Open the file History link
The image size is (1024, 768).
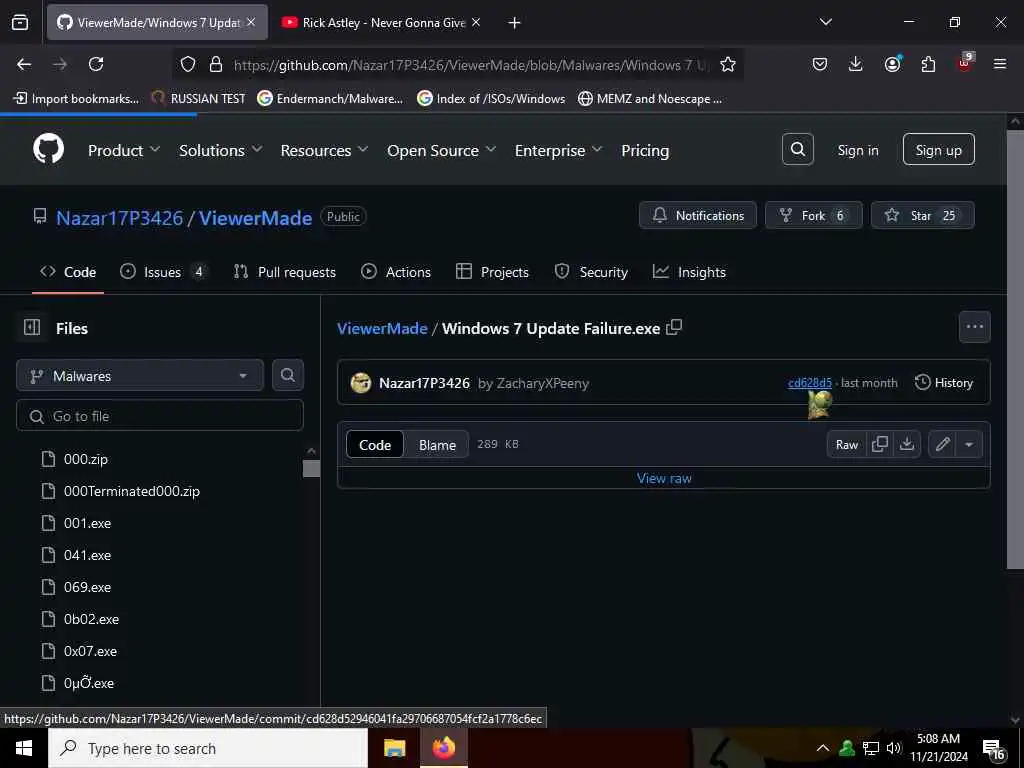(x=944, y=383)
